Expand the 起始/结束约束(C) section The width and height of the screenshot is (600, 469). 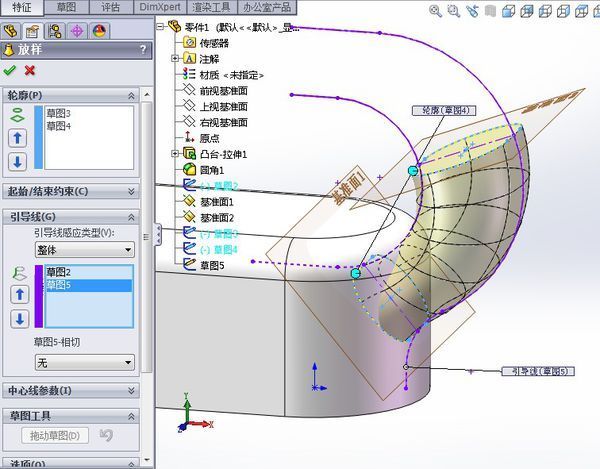(x=131, y=191)
